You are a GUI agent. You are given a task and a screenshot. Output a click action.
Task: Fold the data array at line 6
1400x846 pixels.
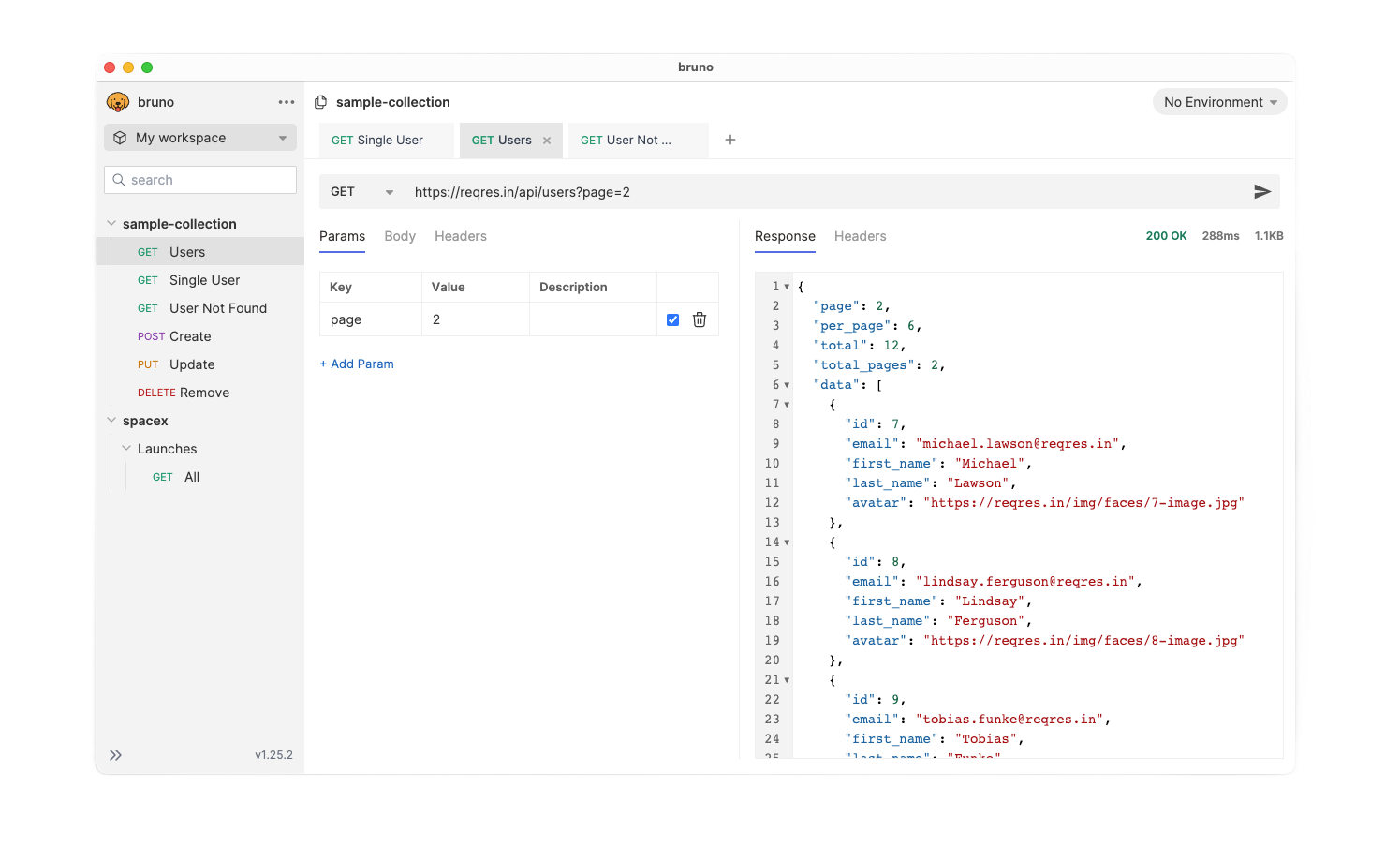787,385
